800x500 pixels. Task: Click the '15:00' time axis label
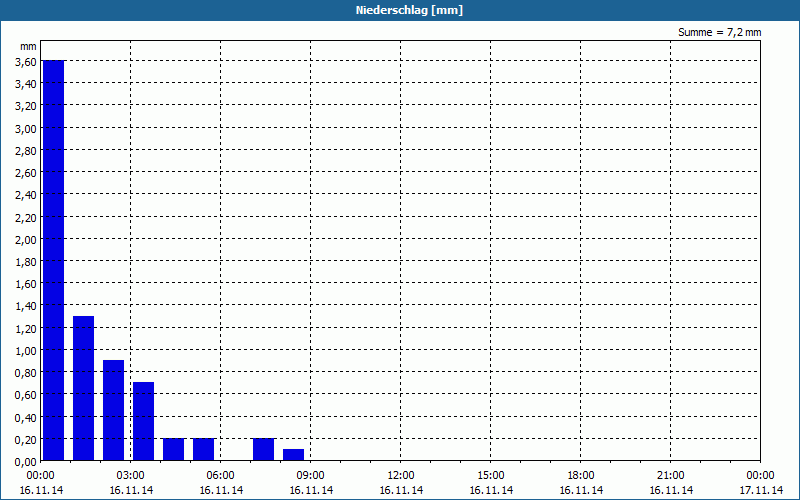(491, 476)
